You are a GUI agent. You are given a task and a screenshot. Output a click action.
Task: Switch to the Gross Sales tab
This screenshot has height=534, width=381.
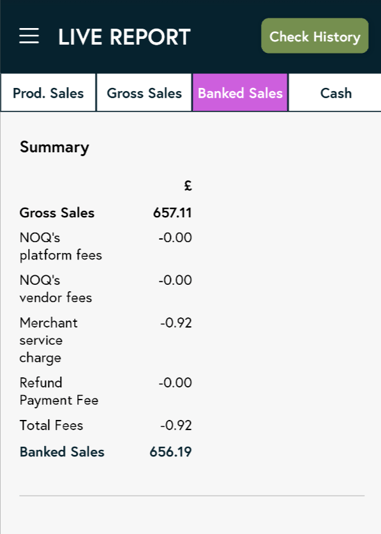144,93
